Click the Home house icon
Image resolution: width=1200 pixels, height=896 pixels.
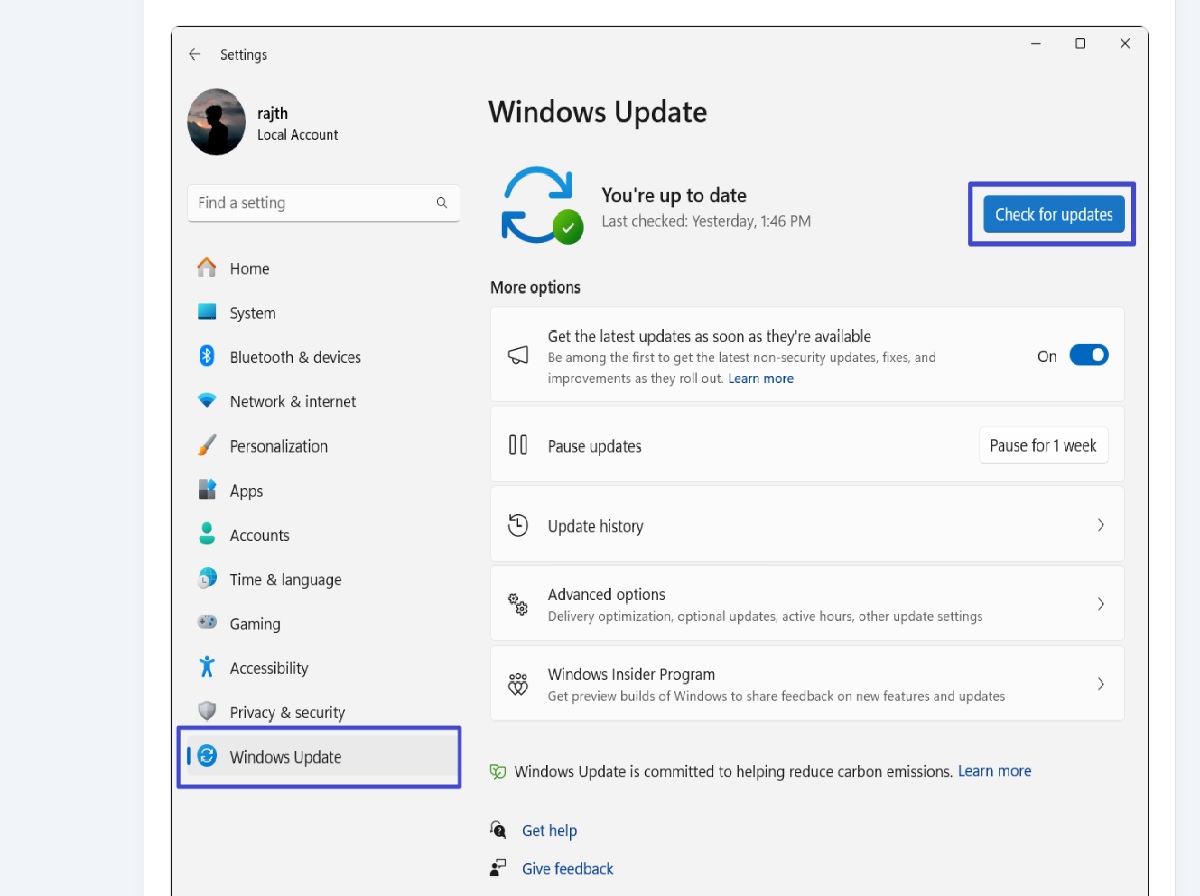pyautogui.click(x=207, y=267)
